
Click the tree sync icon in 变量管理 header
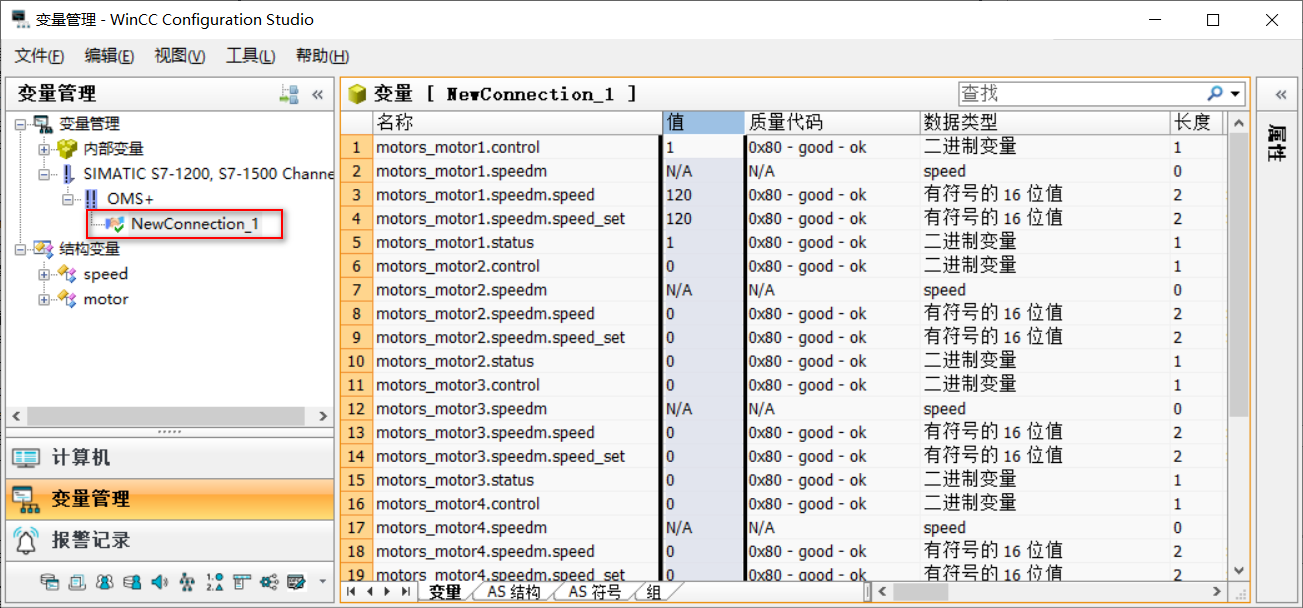tap(289, 94)
